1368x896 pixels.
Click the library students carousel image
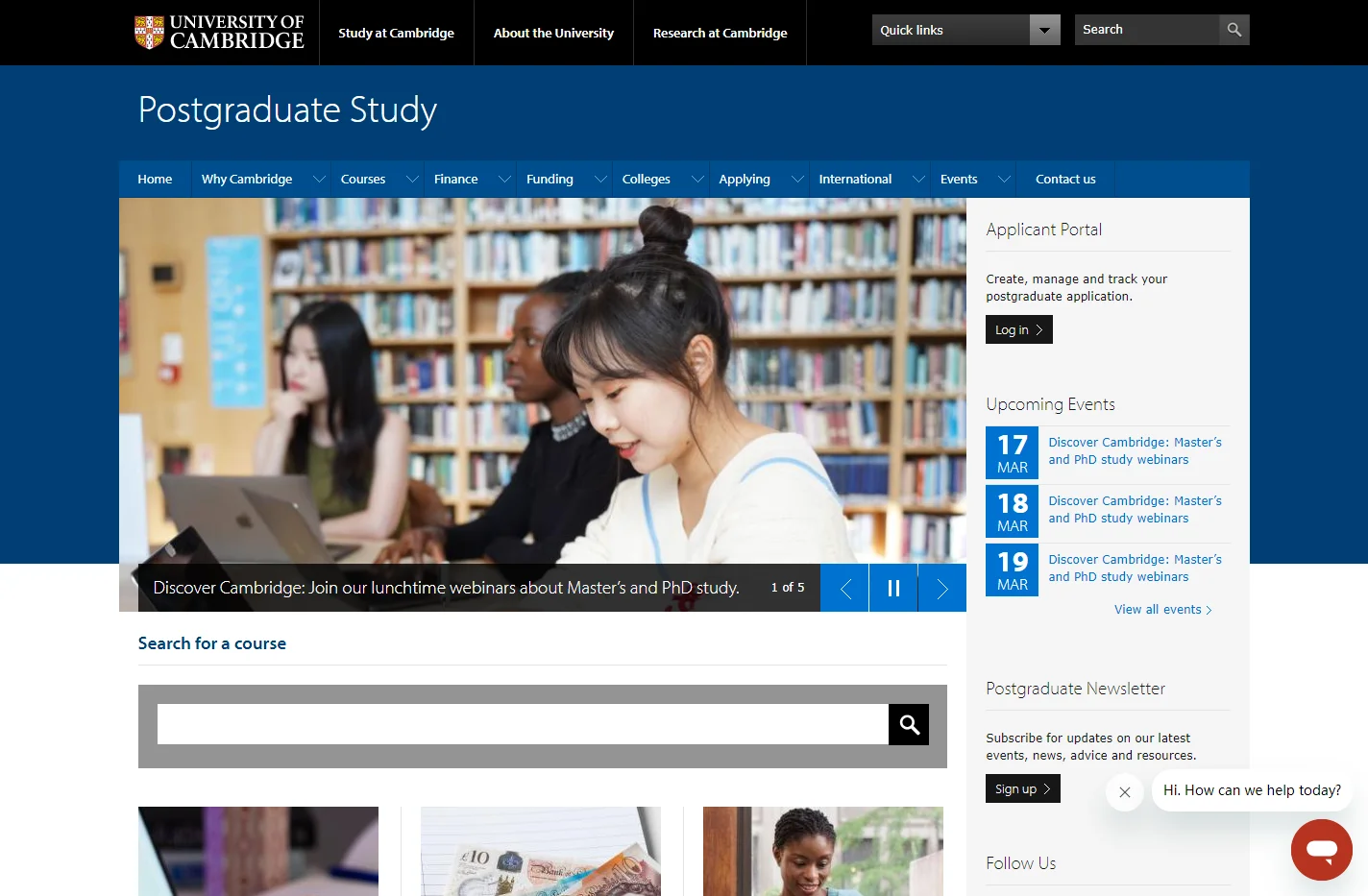(x=543, y=380)
